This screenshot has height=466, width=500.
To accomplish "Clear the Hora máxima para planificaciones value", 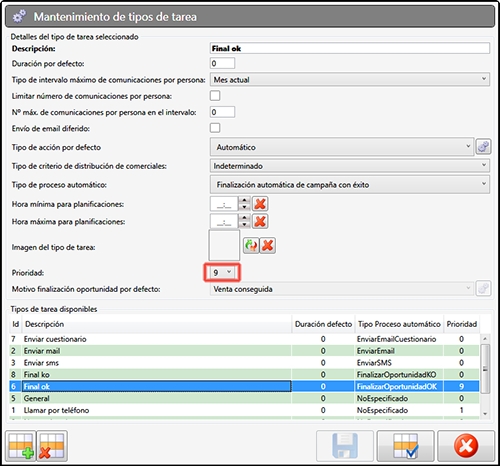I will click(x=260, y=221).
